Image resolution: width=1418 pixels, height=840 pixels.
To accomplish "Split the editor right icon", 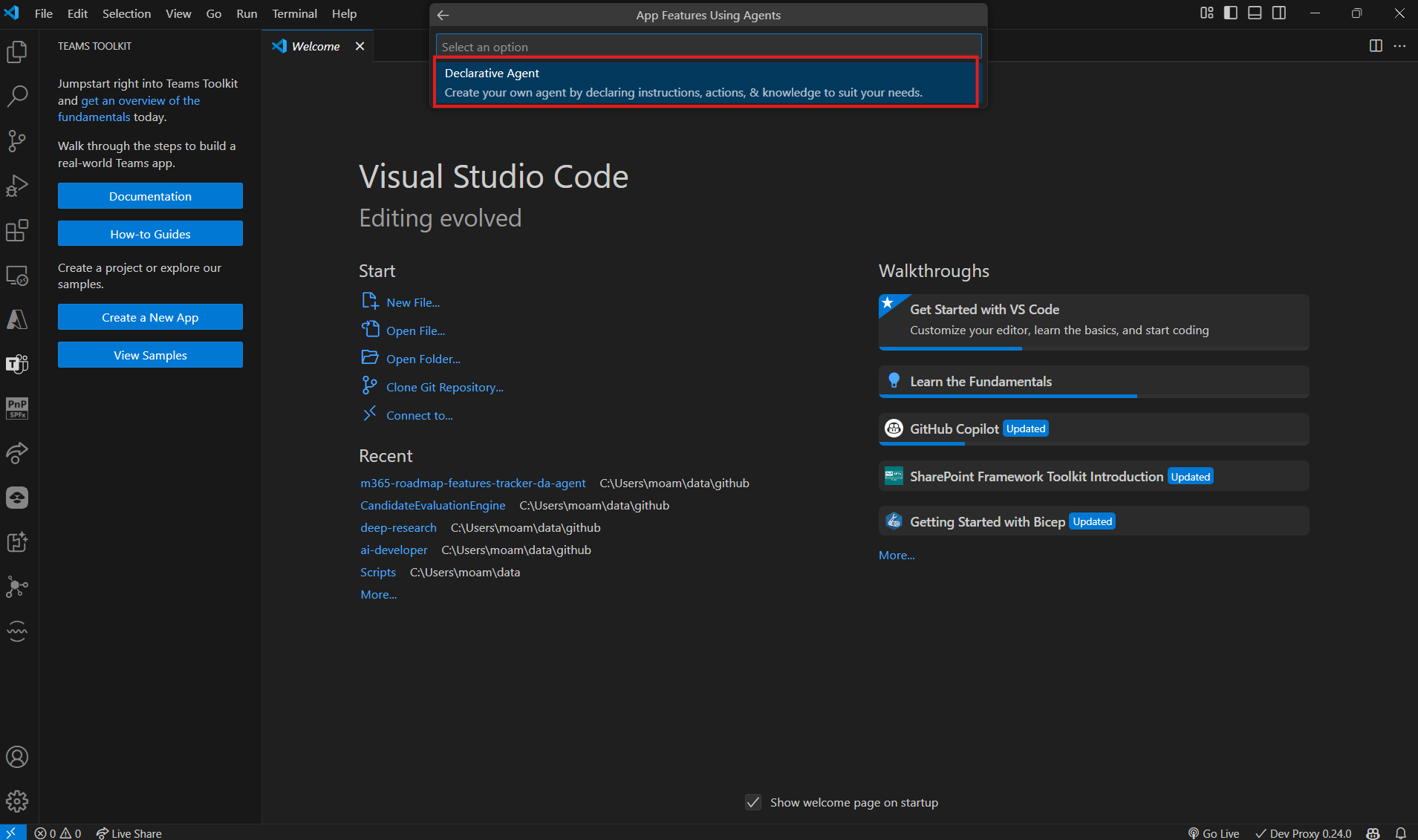I will click(x=1376, y=46).
